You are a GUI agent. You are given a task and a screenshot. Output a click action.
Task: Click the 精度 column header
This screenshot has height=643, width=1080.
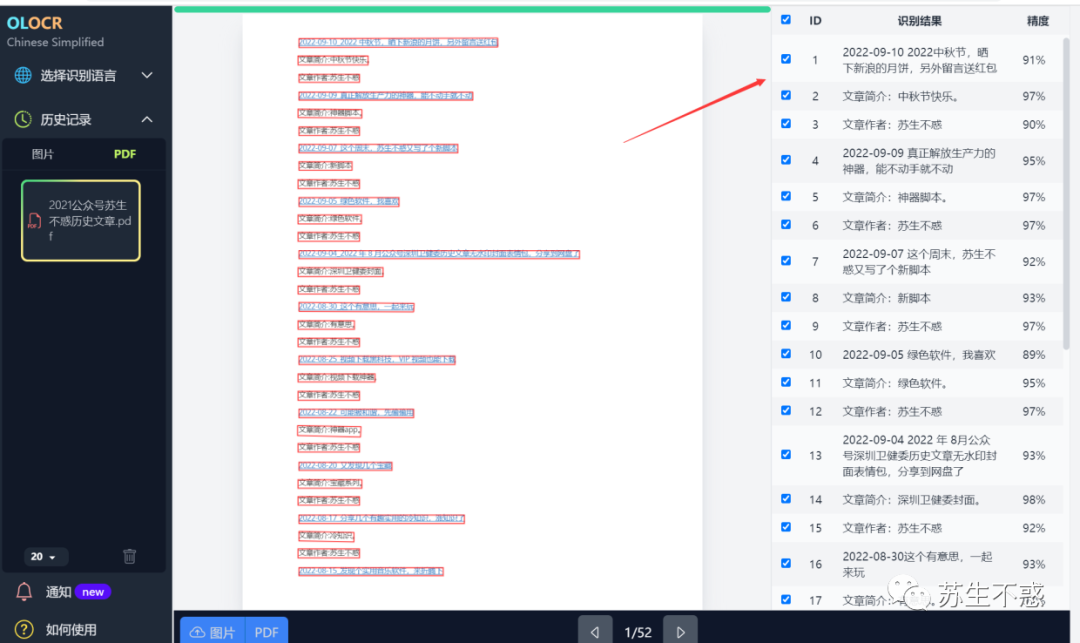[1038, 21]
